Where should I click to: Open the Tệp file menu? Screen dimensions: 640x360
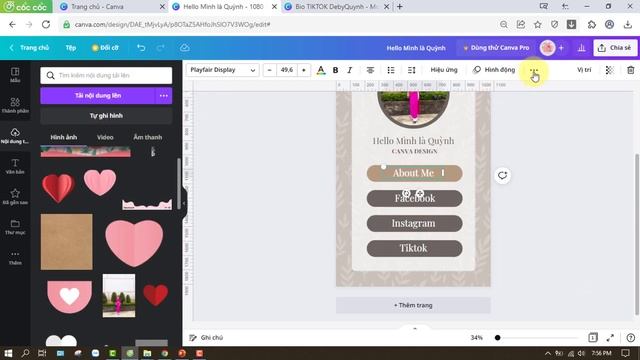click(71, 48)
